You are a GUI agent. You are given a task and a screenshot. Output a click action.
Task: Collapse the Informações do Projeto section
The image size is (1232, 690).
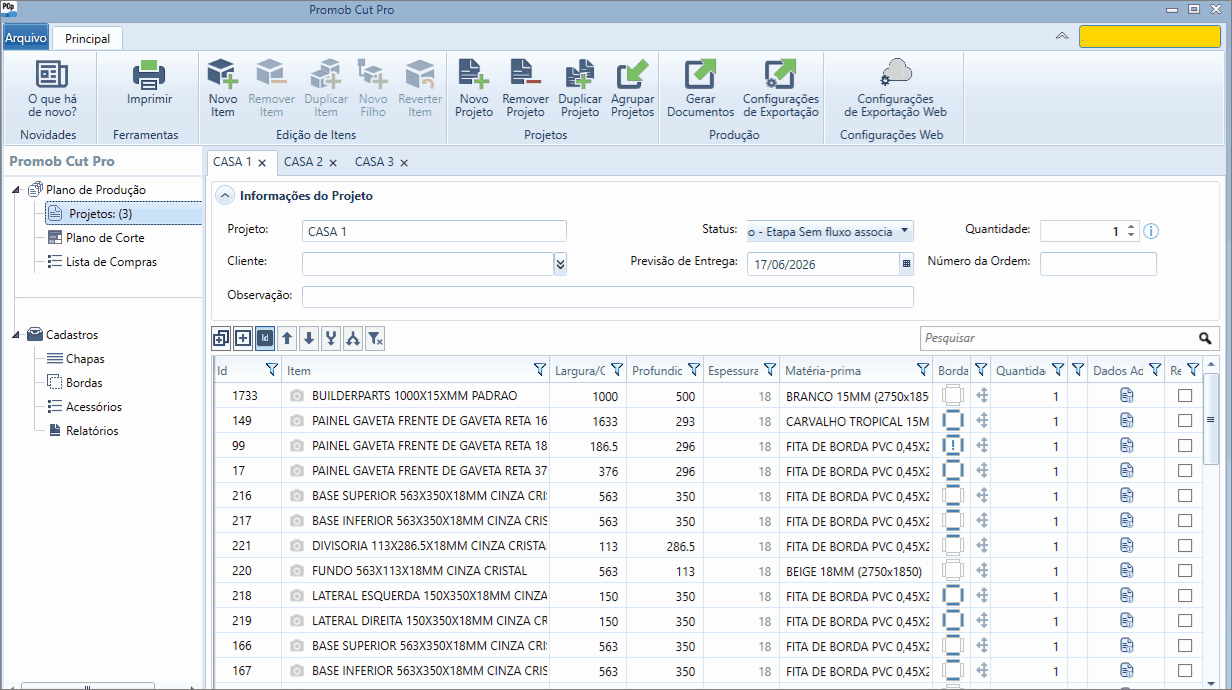(226, 196)
